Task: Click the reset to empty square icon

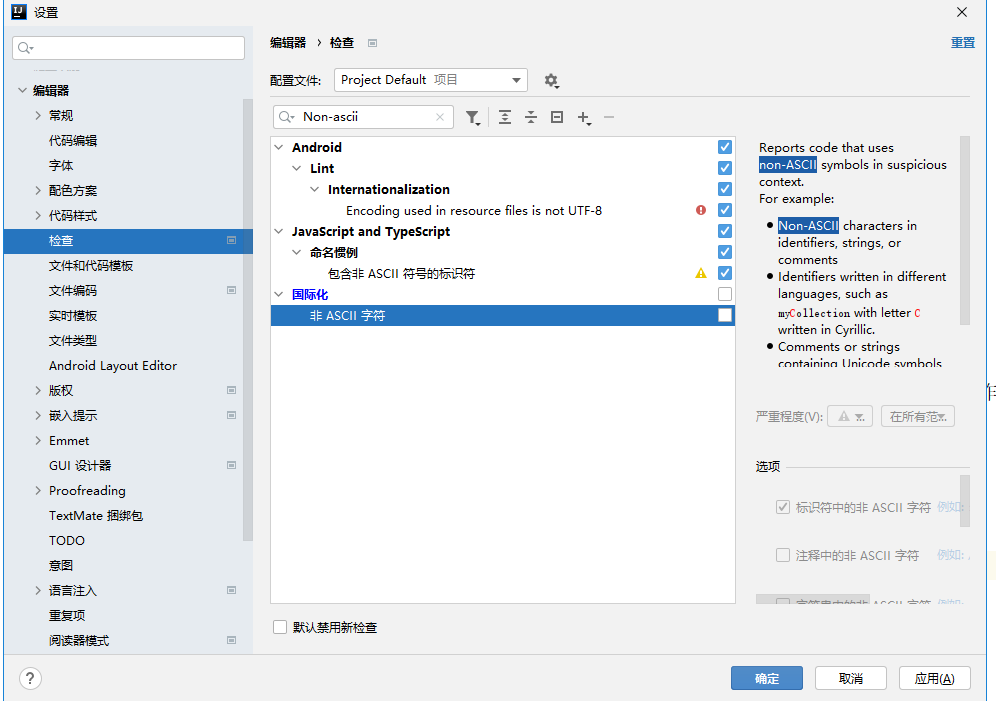Action: pyautogui.click(x=557, y=117)
